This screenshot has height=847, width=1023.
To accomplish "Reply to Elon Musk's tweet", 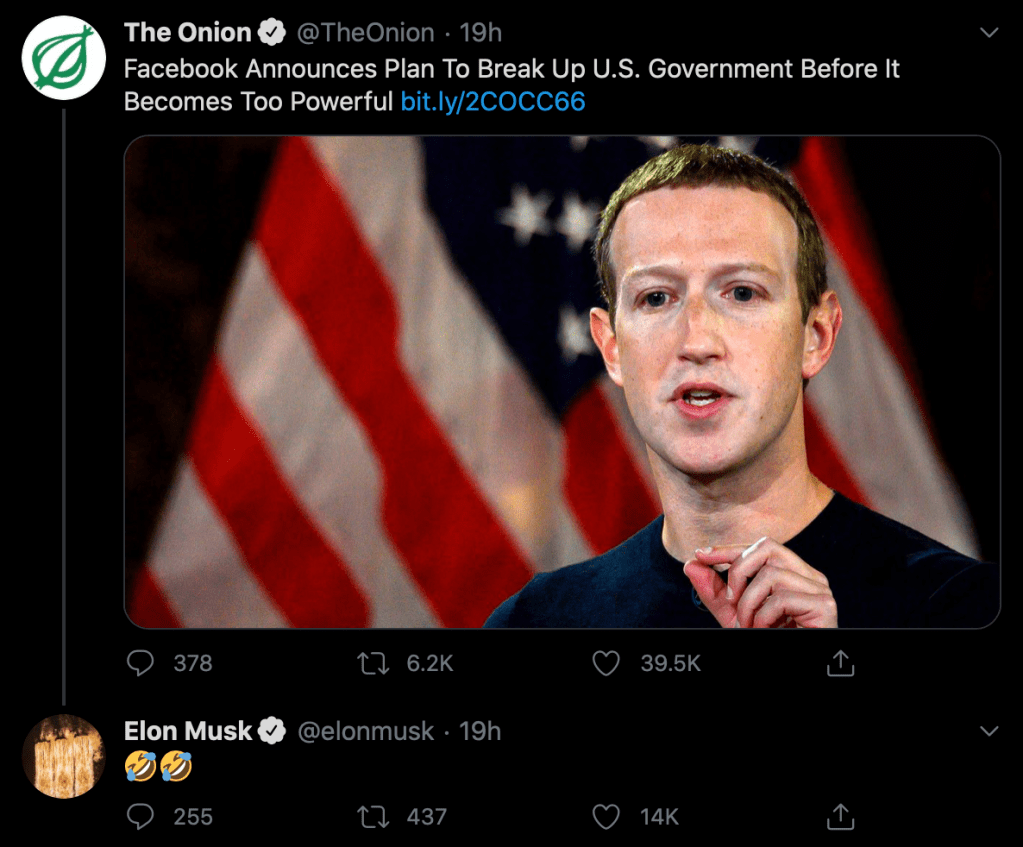I will [142, 817].
